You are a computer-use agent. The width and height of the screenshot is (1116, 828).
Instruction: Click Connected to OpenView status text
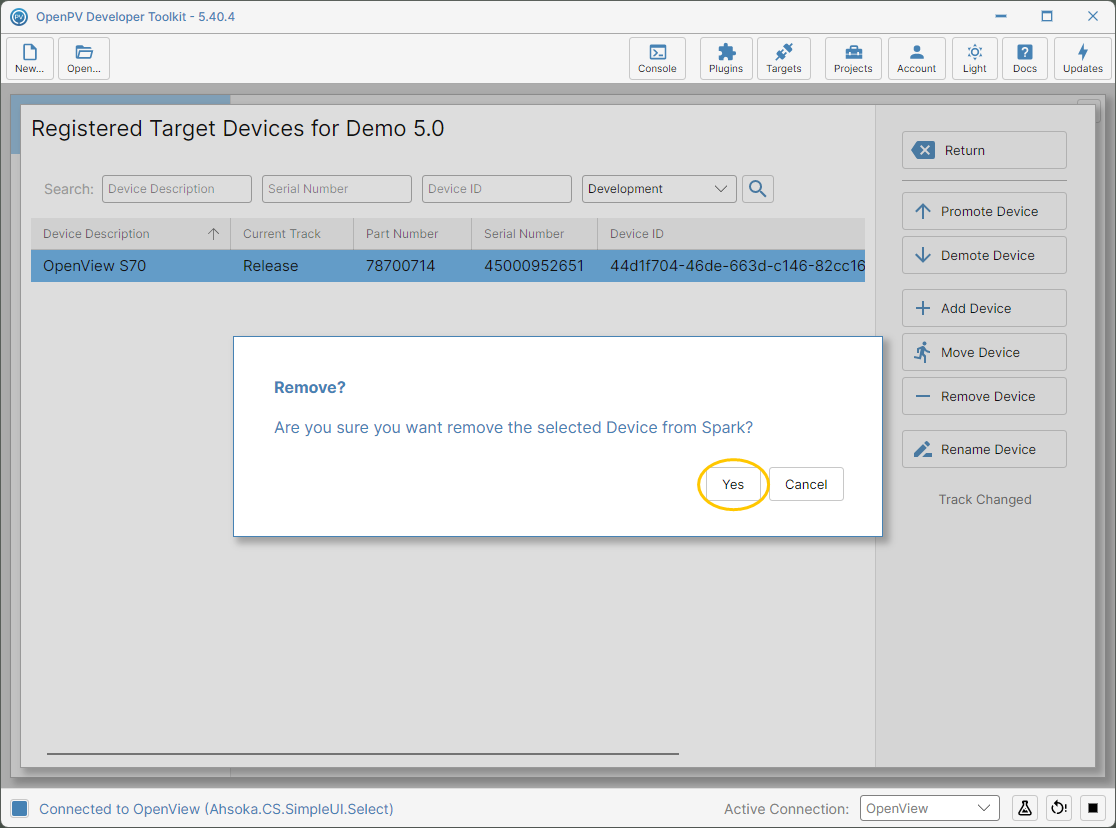pyautogui.click(x=216, y=809)
